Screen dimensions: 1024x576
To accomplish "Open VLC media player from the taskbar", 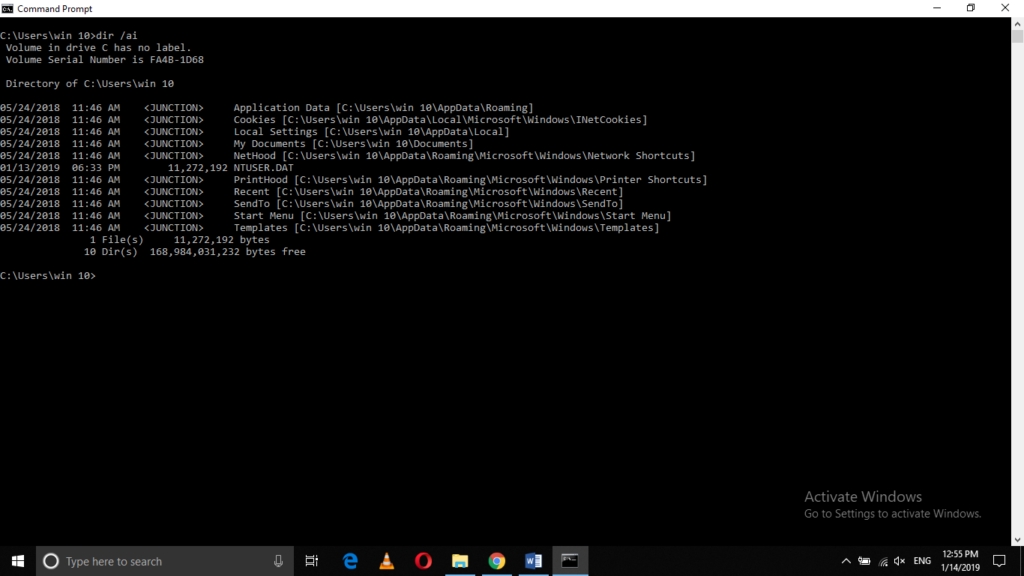I will [387, 561].
